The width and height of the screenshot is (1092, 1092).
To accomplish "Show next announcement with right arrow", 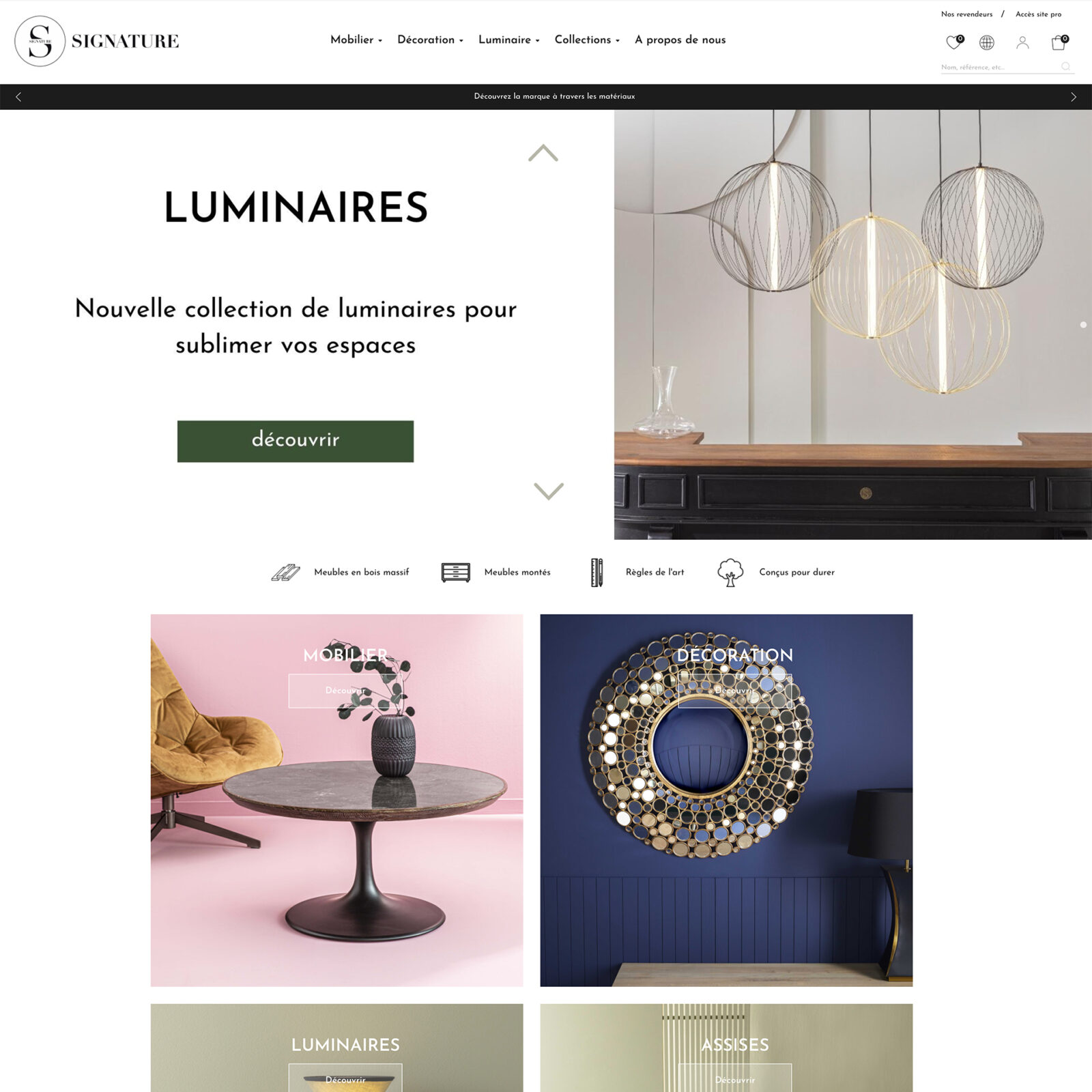I will coord(1074,97).
